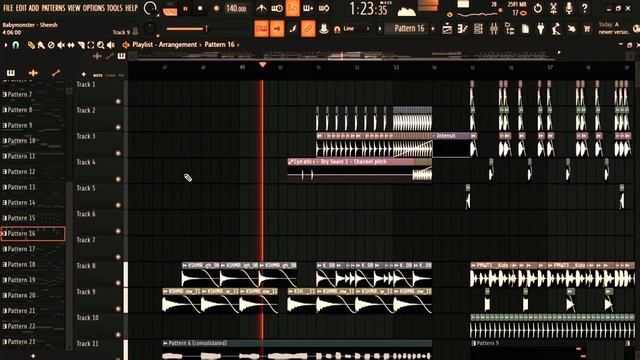Show automation clips in picker panel
This screenshot has height=360, width=640.
(56, 73)
